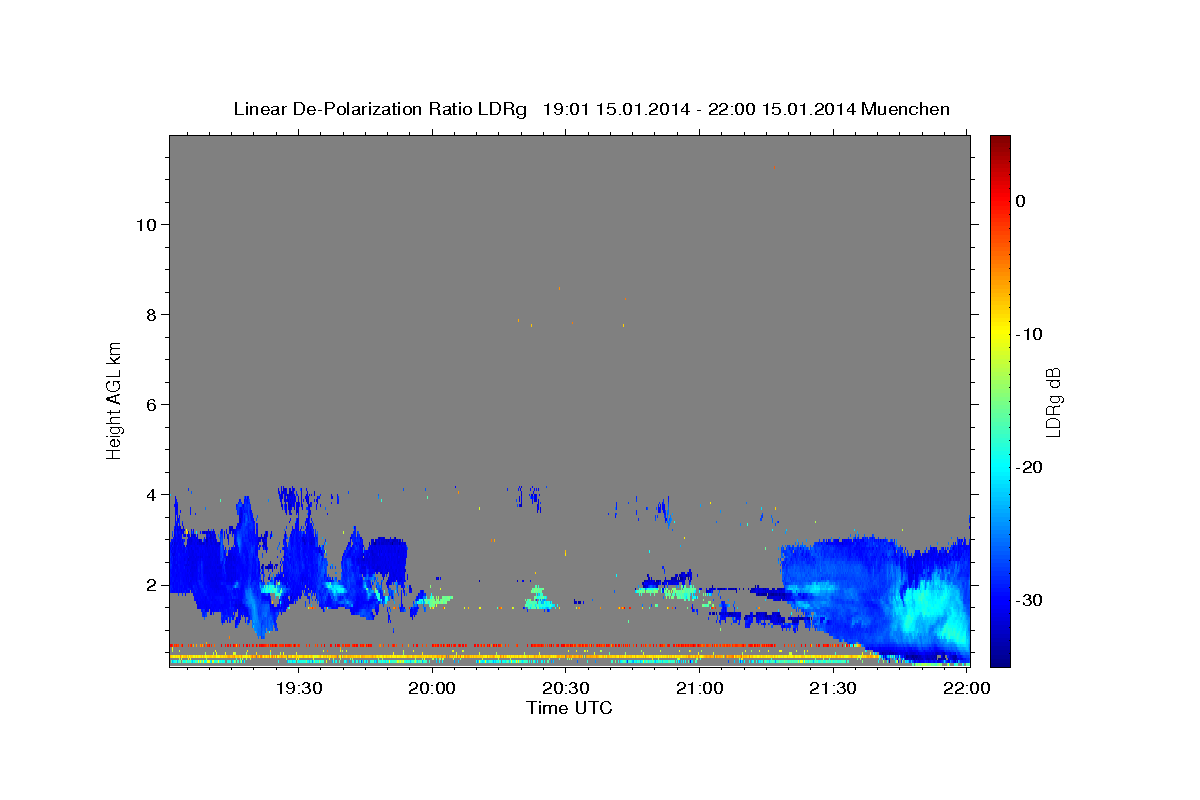This screenshot has height=800, width=1200.
Task: Click the 19:30 time tick label
Action: pos(299,688)
